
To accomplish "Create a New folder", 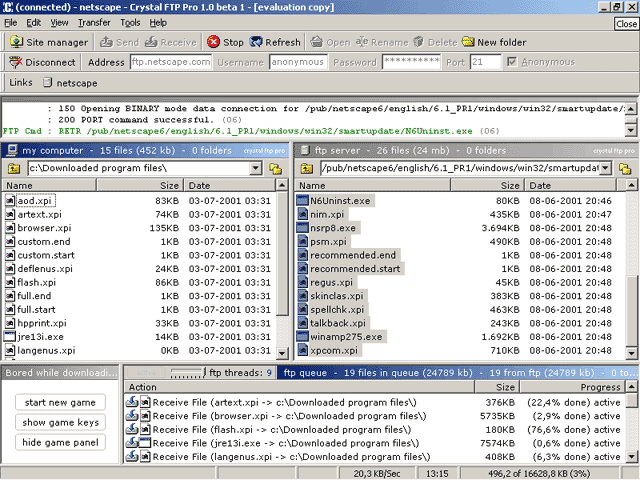I will 494,42.
